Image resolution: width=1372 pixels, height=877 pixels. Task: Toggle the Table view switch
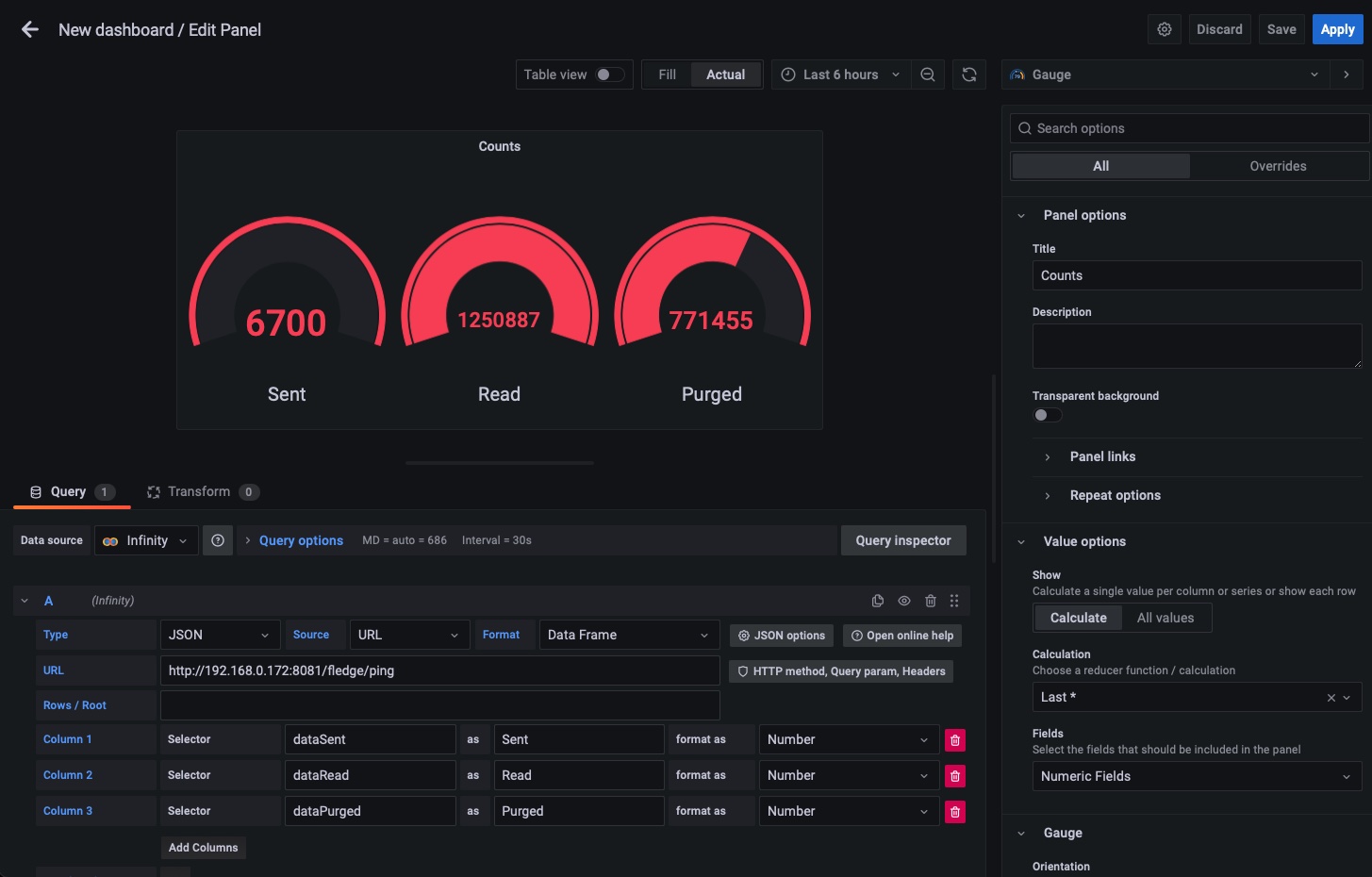609,74
